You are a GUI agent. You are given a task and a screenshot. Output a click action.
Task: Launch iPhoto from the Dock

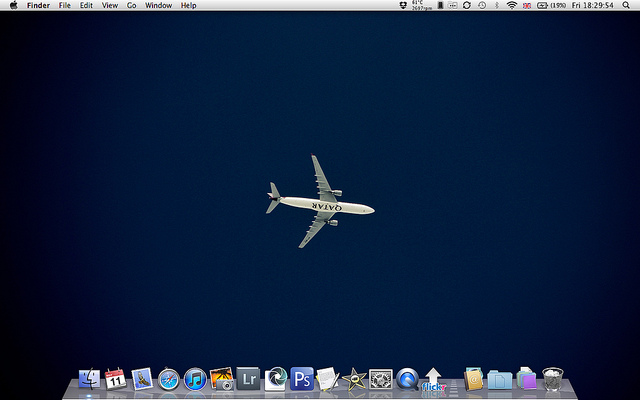[x=222, y=379]
